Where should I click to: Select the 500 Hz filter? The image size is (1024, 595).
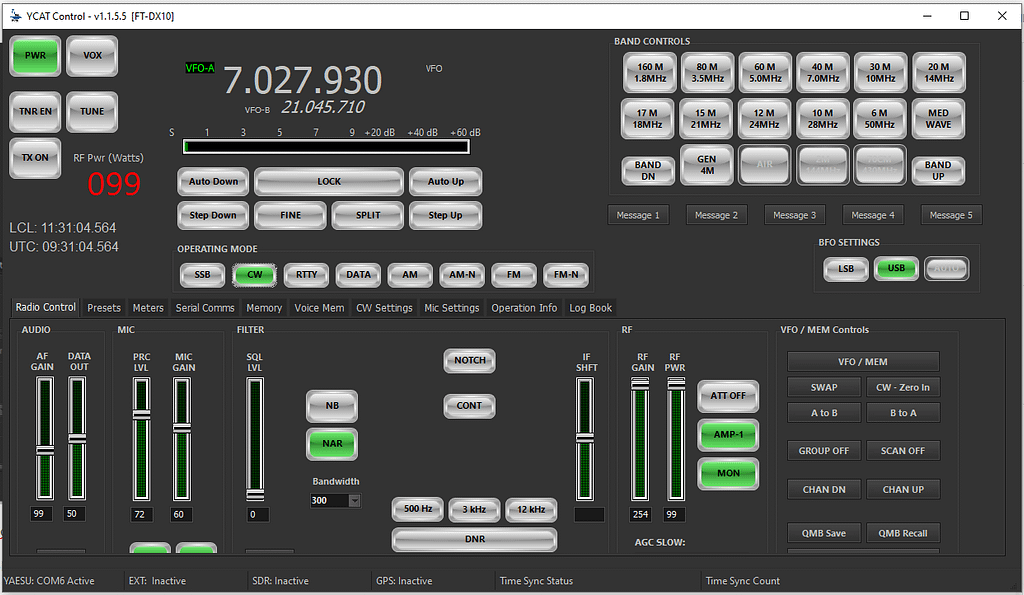418,509
